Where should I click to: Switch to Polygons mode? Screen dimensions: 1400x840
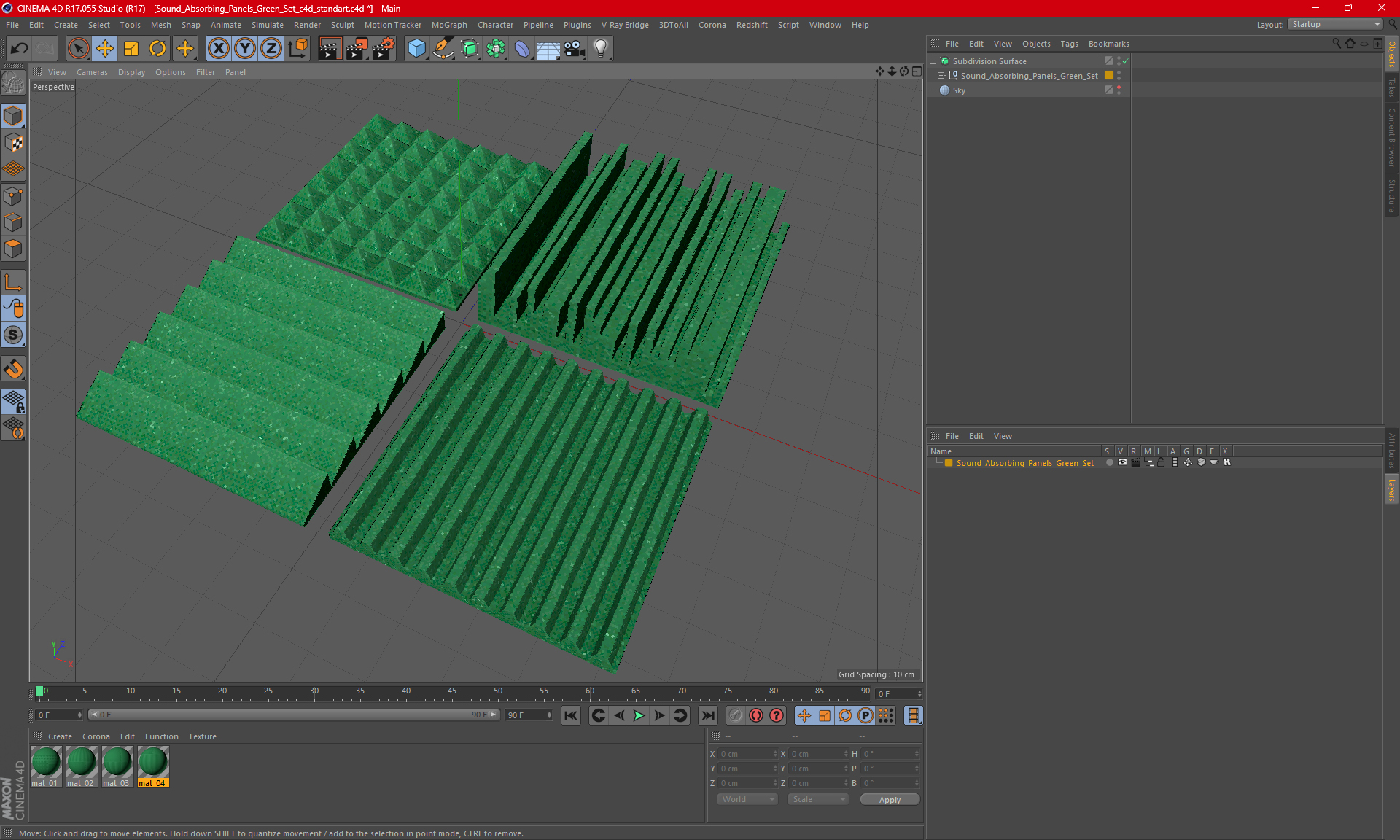pyautogui.click(x=13, y=249)
